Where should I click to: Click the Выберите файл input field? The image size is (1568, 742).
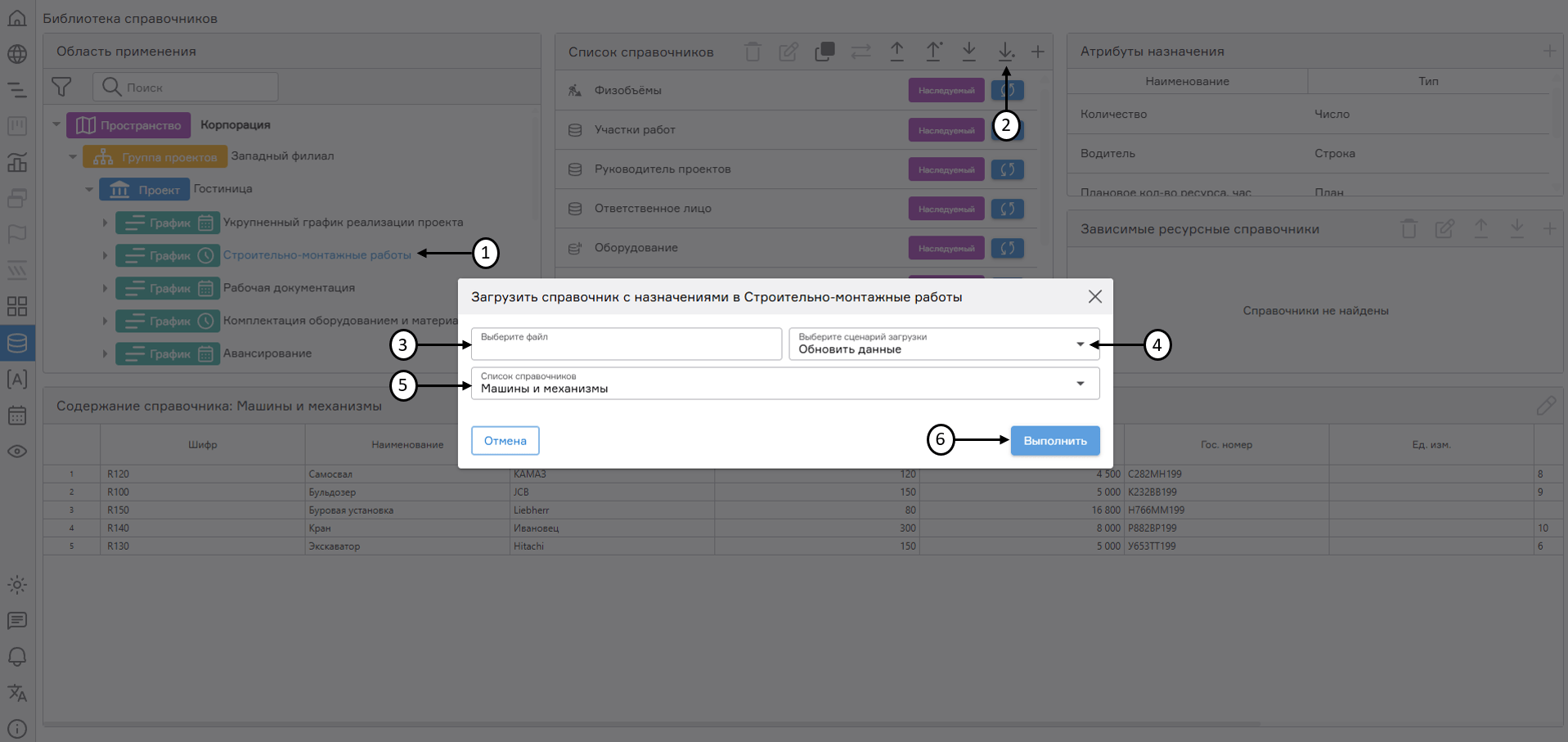pos(626,344)
